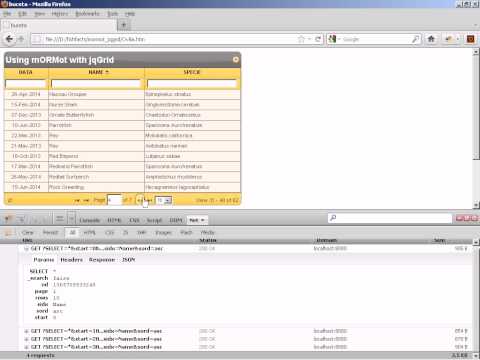480x360 pixels.
Task: Go to the previous grid page
Action: [x=86, y=200]
